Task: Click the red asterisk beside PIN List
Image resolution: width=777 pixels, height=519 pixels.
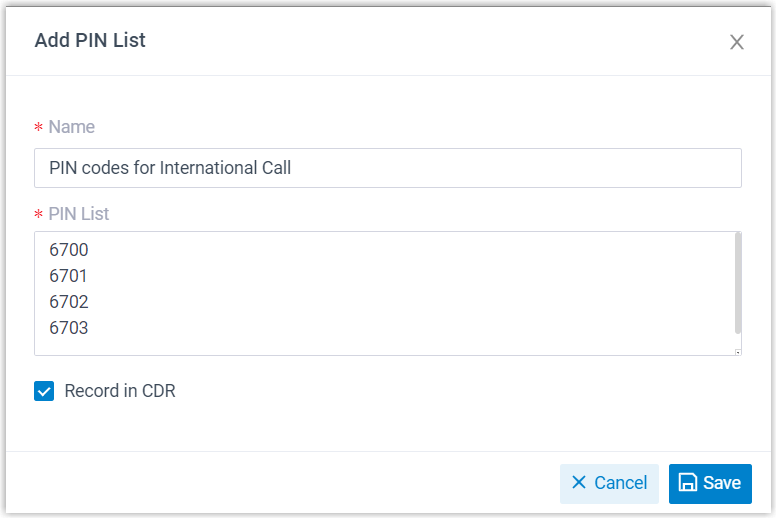Action: click(39, 216)
